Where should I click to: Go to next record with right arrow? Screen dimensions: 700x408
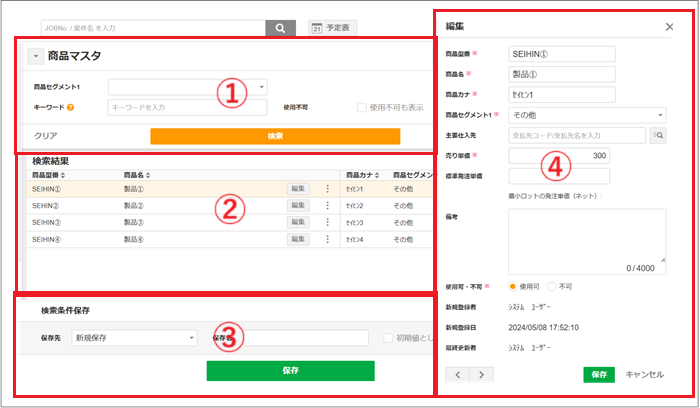click(482, 374)
